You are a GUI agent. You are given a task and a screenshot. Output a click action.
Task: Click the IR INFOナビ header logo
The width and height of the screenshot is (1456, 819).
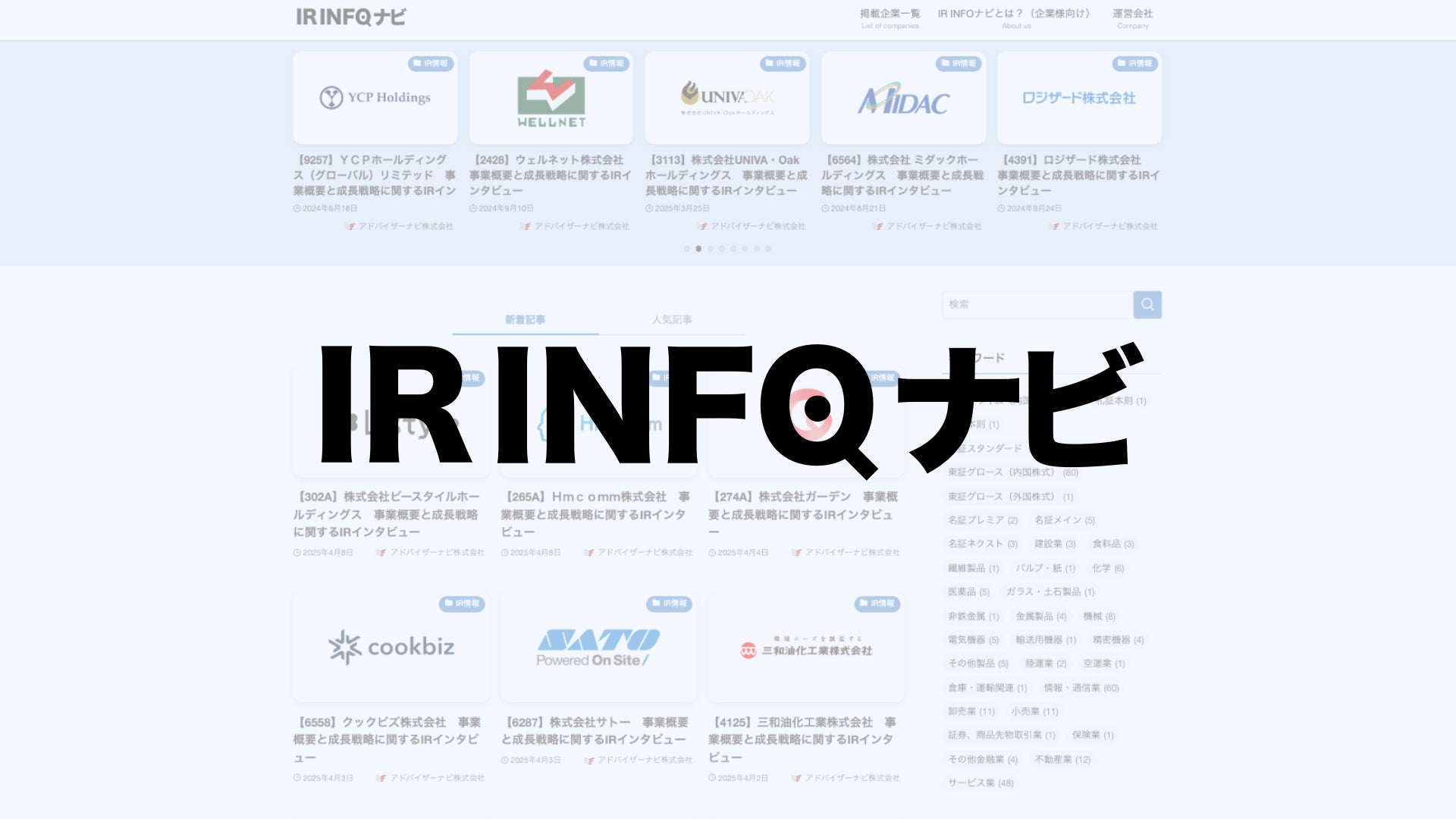pyautogui.click(x=351, y=17)
